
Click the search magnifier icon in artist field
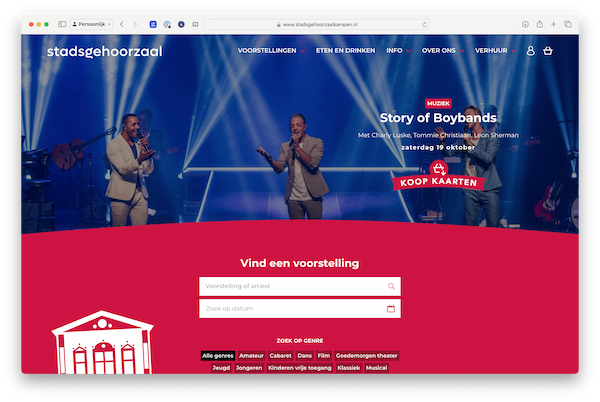coord(391,286)
